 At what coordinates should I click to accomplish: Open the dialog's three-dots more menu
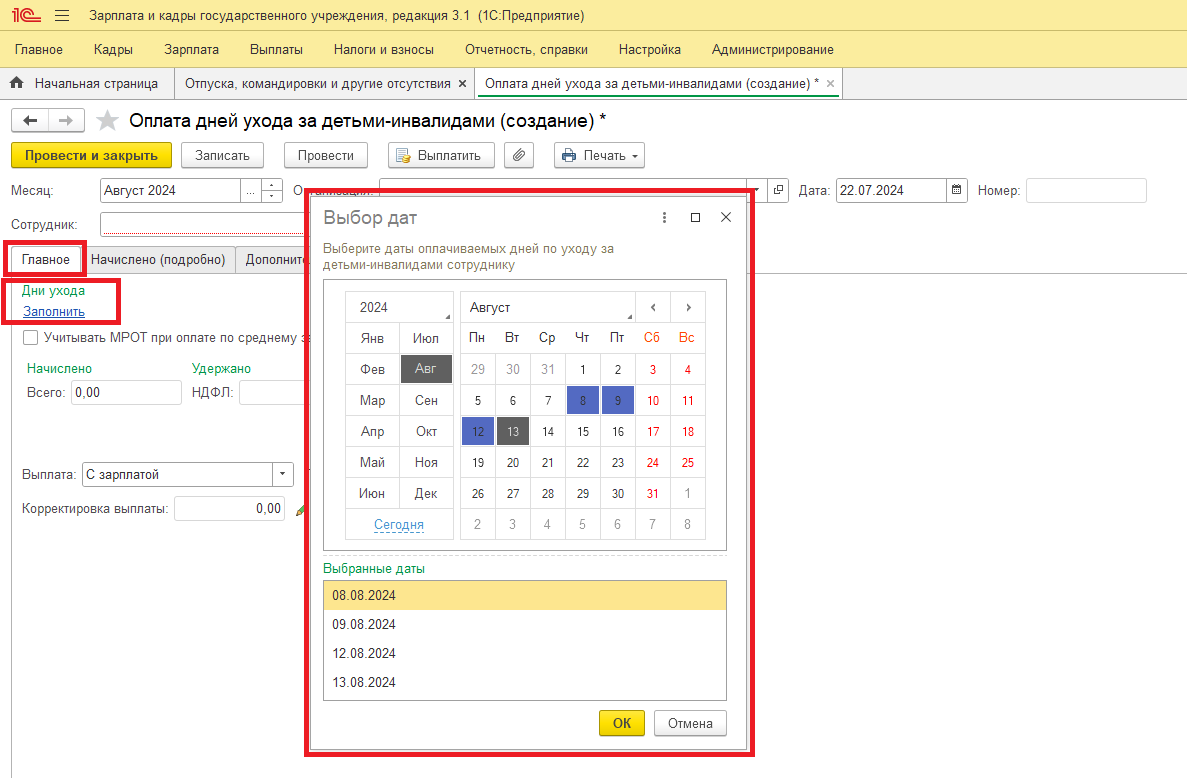pyautogui.click(x=664, y=217)
